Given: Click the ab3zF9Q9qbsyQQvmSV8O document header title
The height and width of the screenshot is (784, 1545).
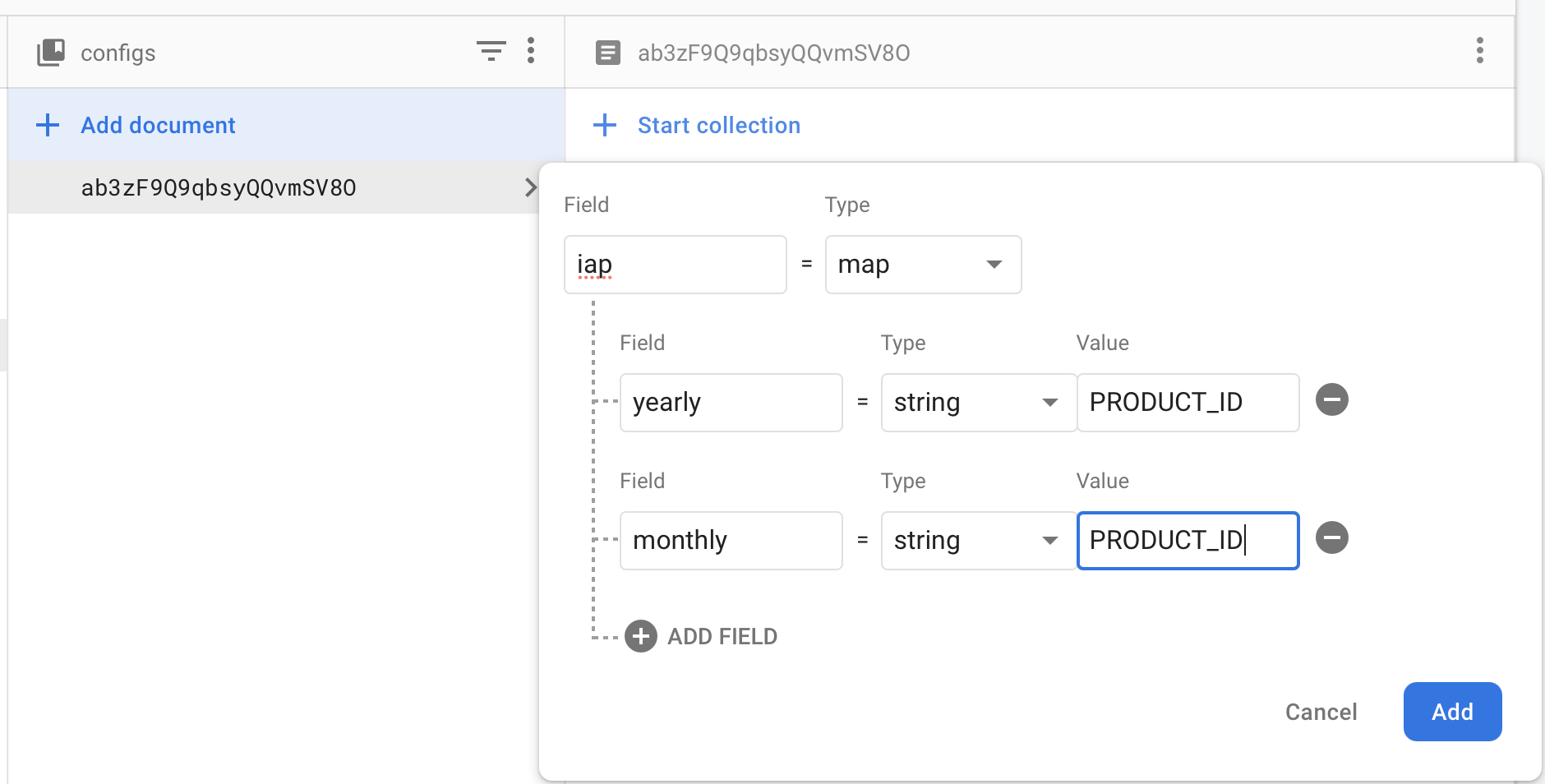Looking at the screenshot, I should tap(773, 53).
